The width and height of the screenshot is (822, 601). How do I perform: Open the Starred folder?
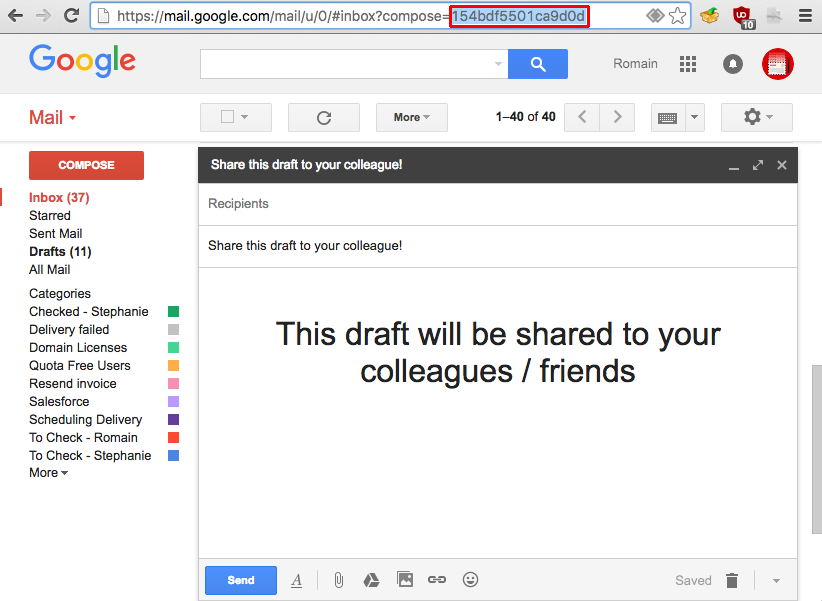pyautogui.click(x=50, y=215)
